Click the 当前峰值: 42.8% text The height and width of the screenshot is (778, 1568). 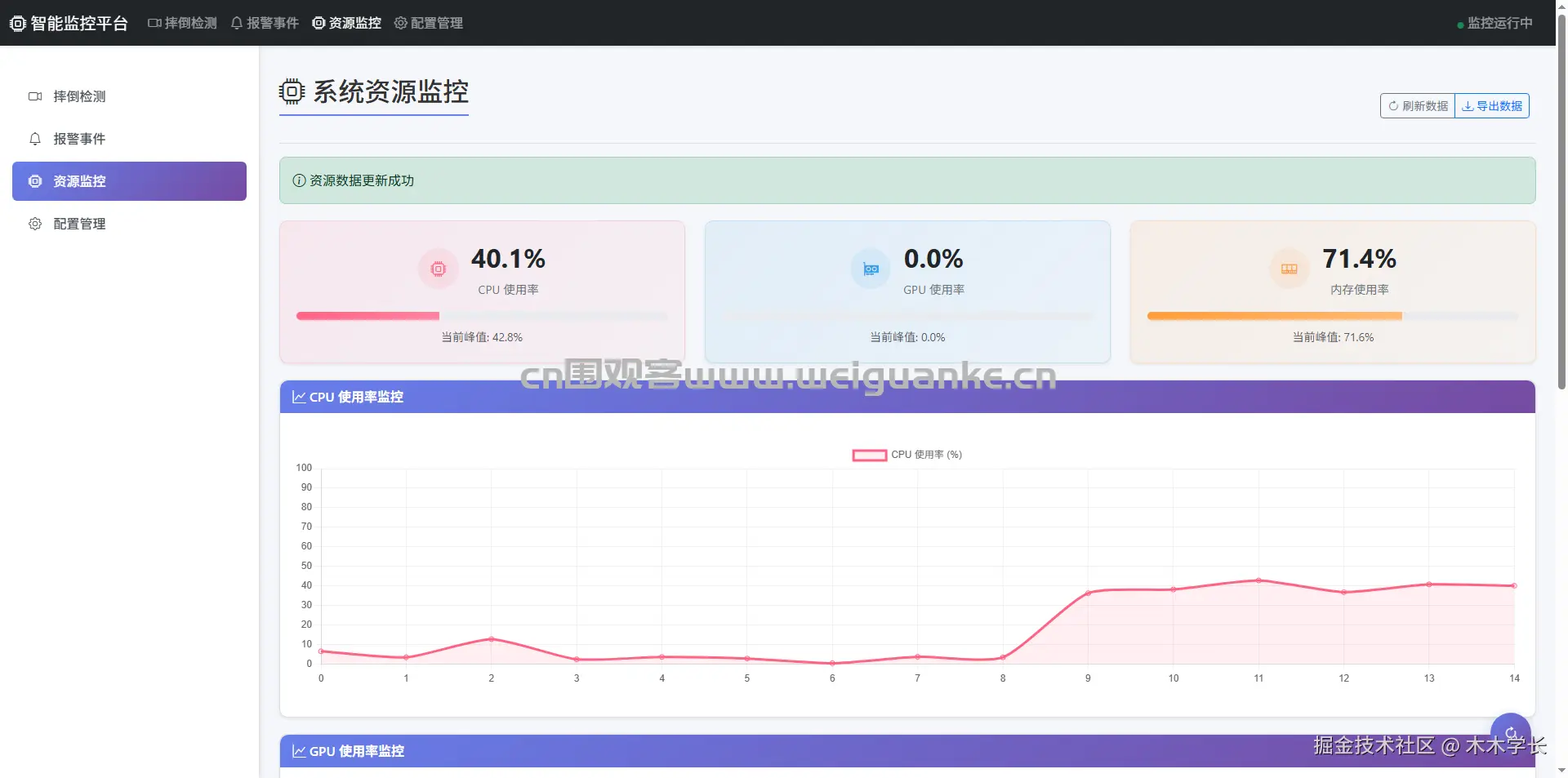click(x=482, y=337)
